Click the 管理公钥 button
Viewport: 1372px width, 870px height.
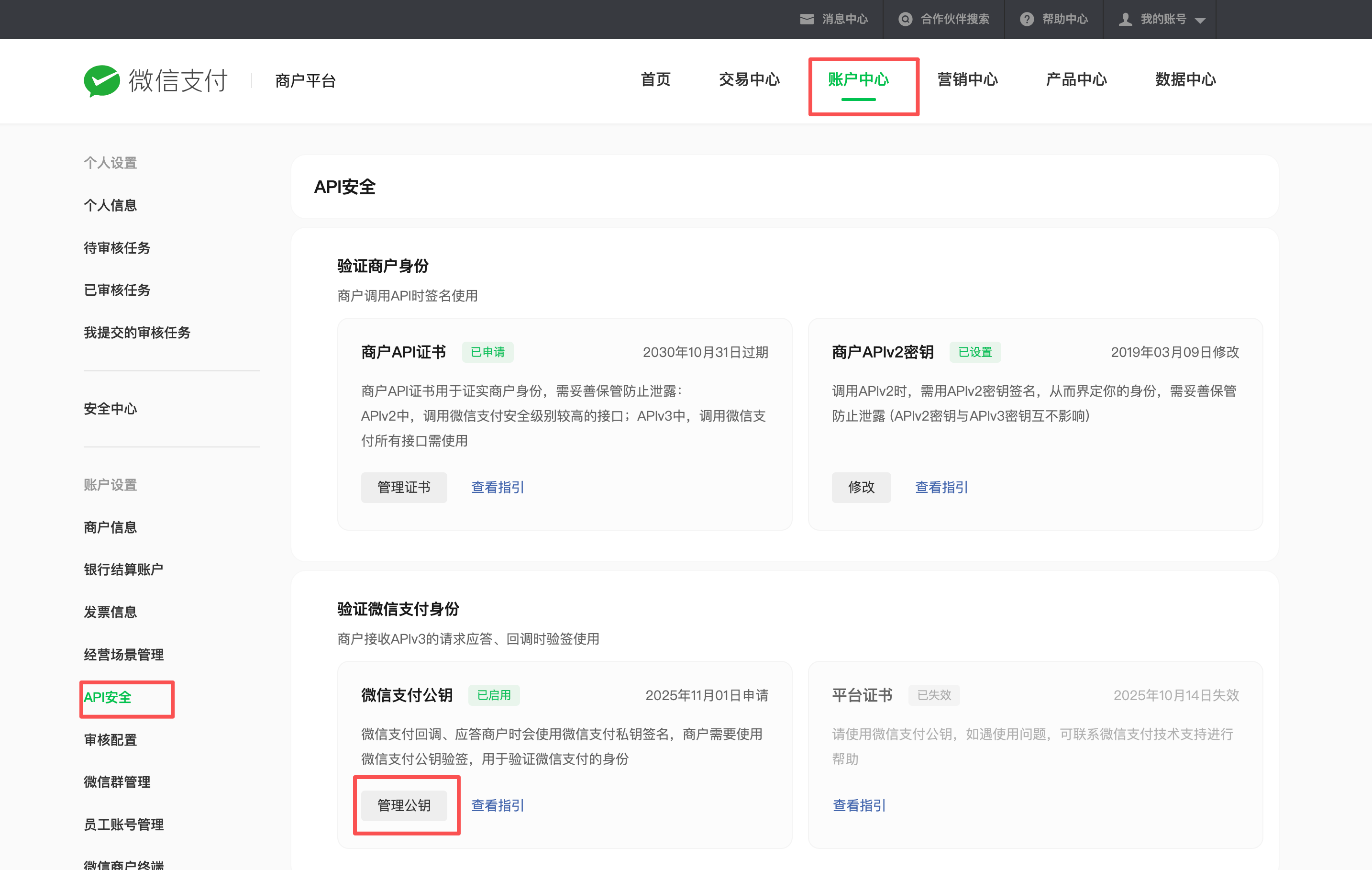click(x=403, y=805)
